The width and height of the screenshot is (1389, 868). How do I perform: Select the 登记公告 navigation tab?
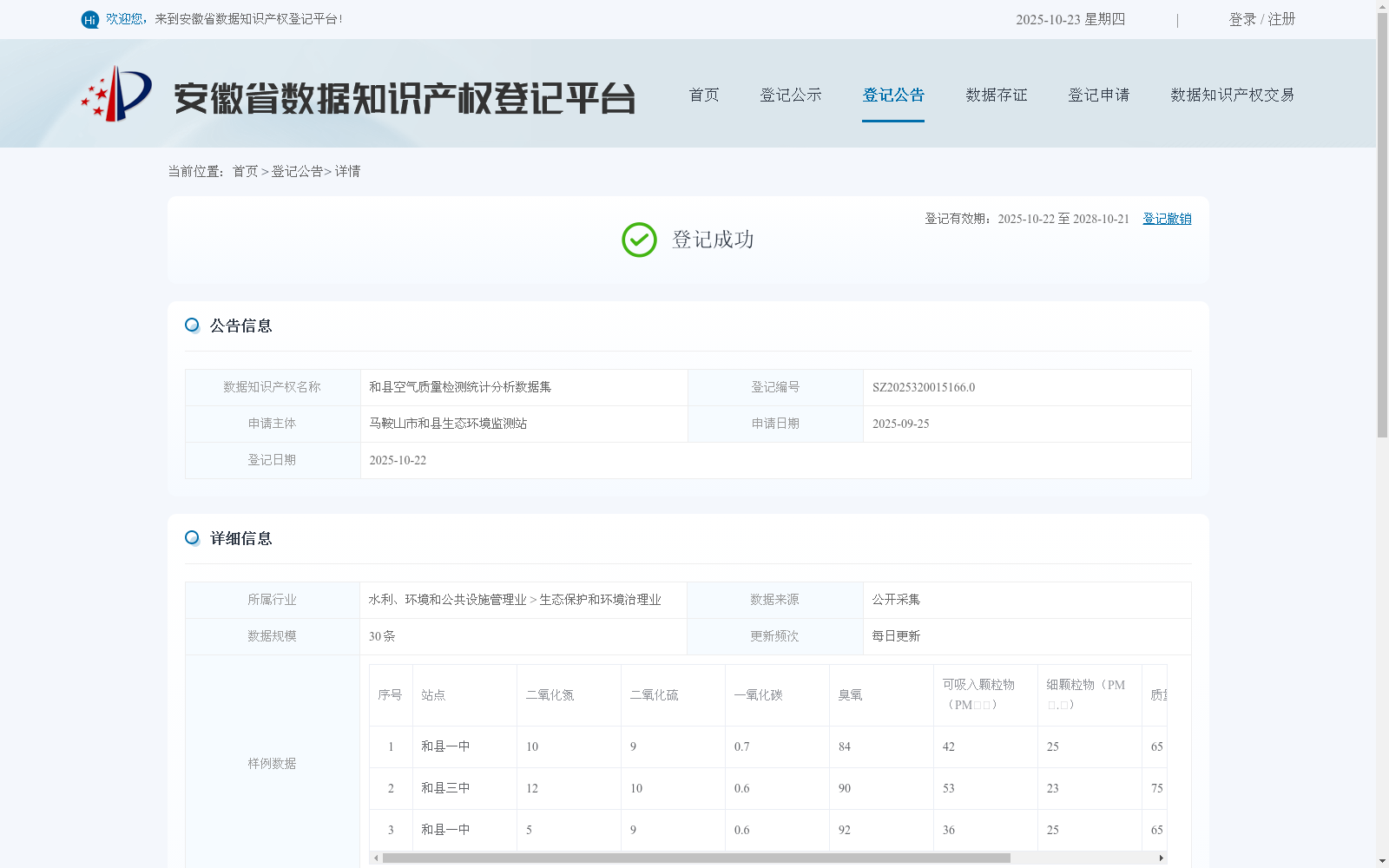(893, 95)
